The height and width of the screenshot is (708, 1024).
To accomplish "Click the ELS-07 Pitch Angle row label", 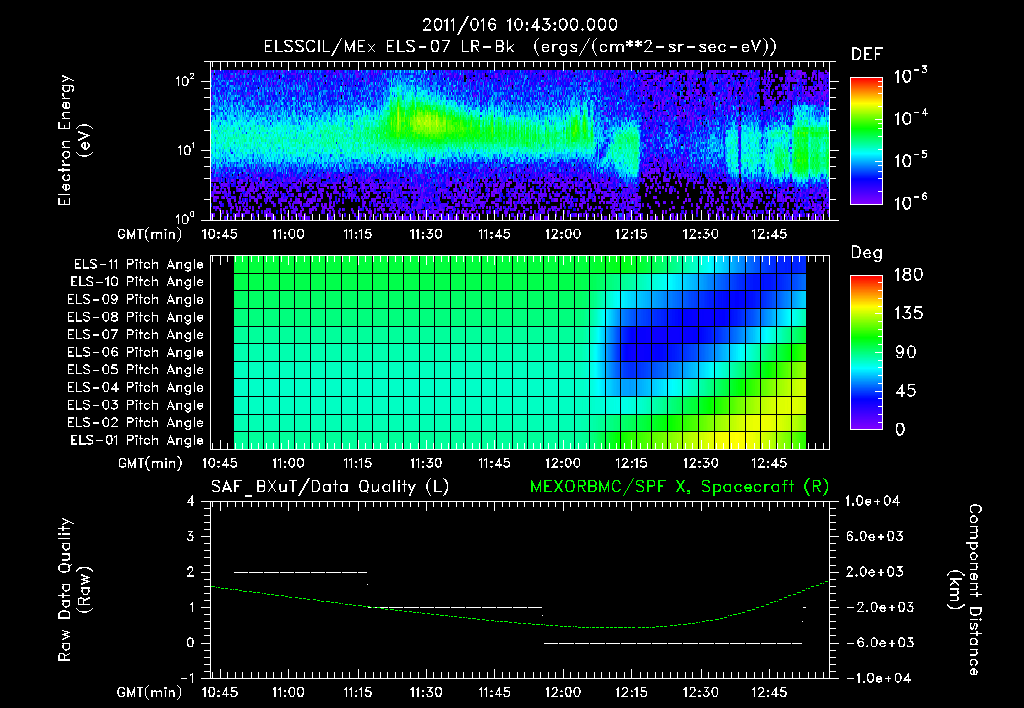I will pos(136,335).
